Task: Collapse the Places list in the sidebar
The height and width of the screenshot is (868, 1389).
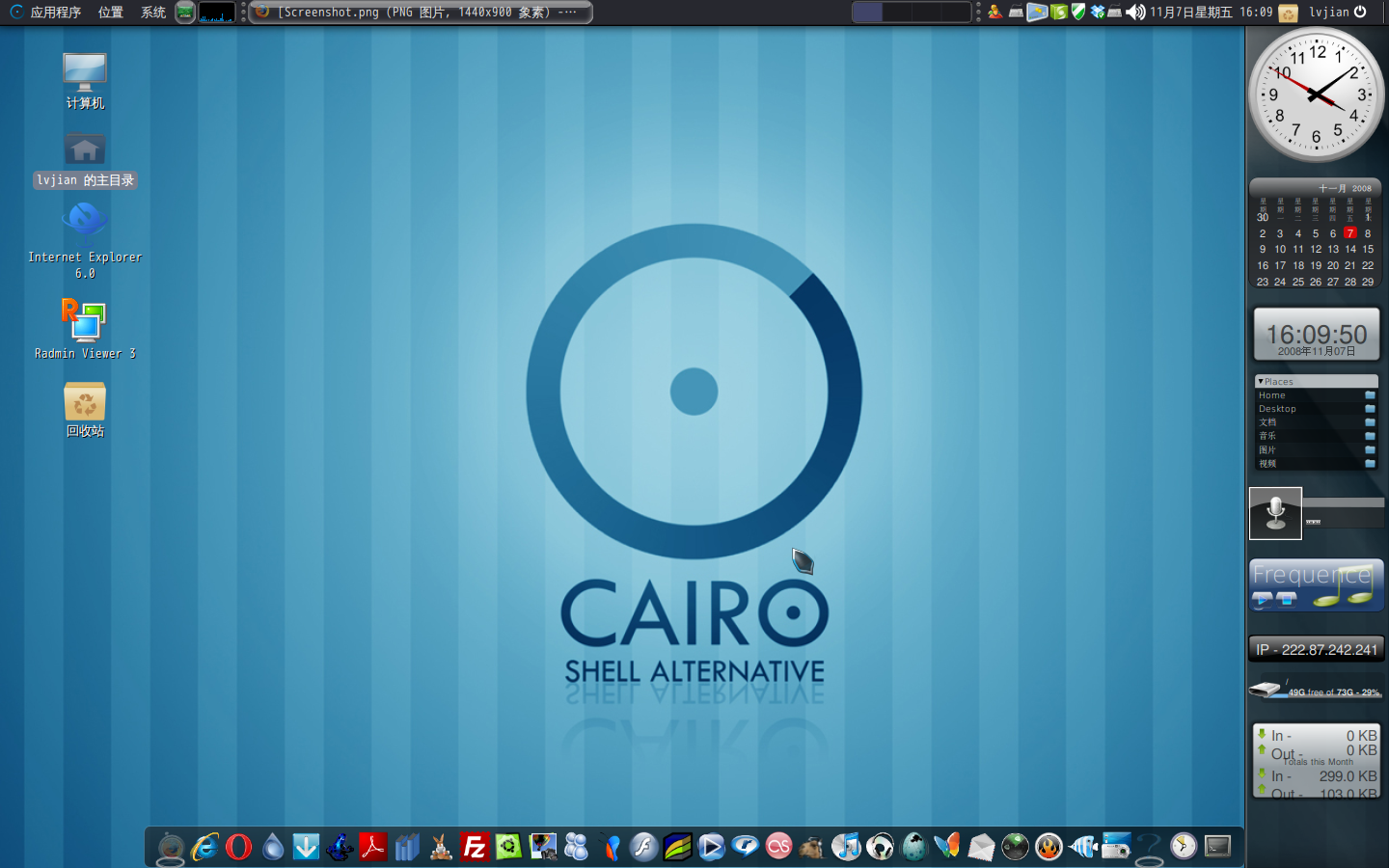Action: pyautogui.click(x=1261, y=382)
